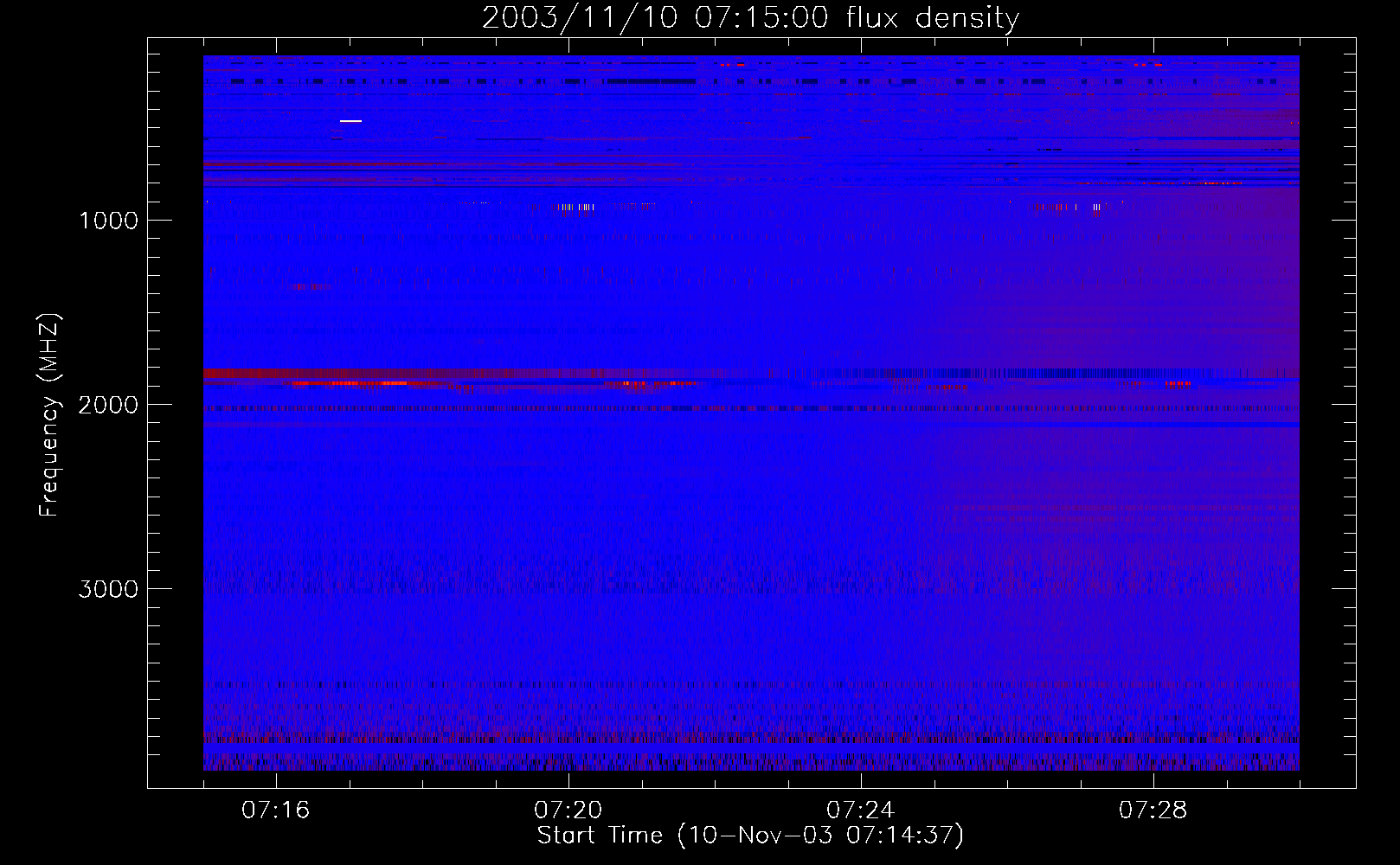Click the 07:24 time tick label

click(x=861, y=811)
